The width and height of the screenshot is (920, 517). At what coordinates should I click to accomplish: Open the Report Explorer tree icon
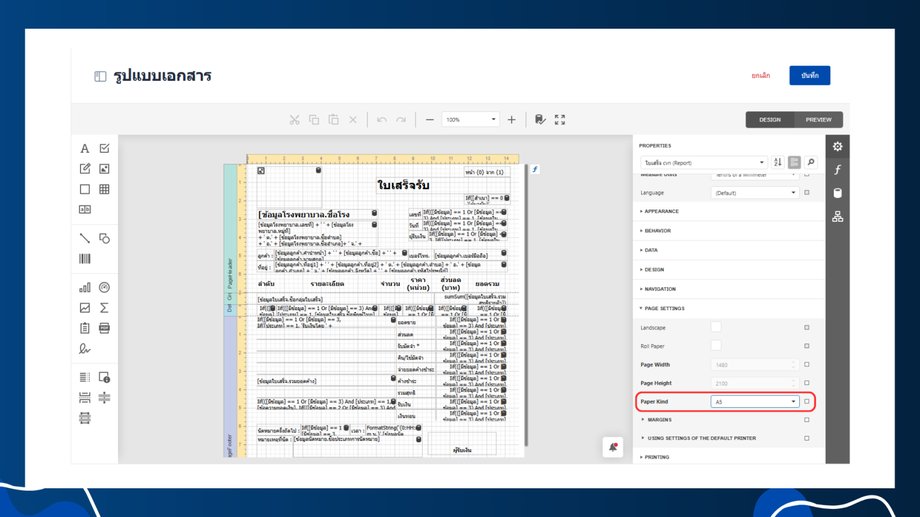[x=838, y=216]
